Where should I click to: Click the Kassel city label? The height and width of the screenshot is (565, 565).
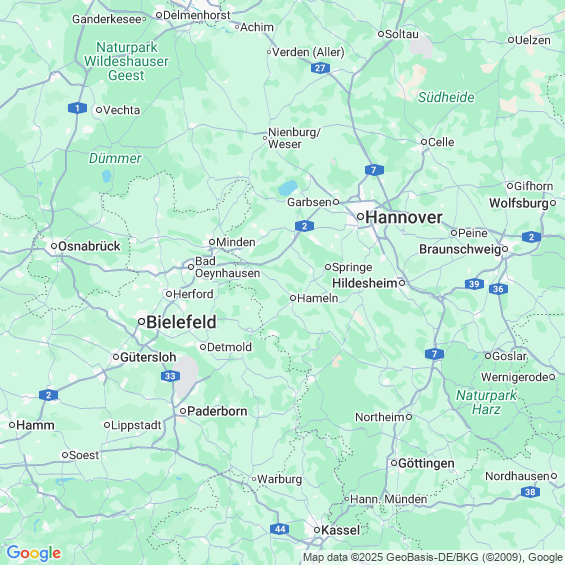[x=340, y=530]
